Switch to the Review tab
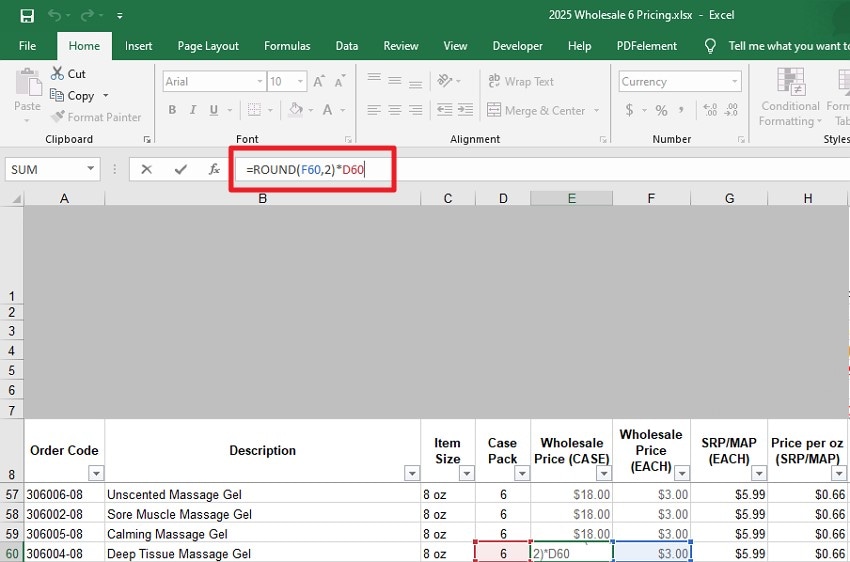Image resolution: width=850 pixels, height=562 pixels. 401,46
